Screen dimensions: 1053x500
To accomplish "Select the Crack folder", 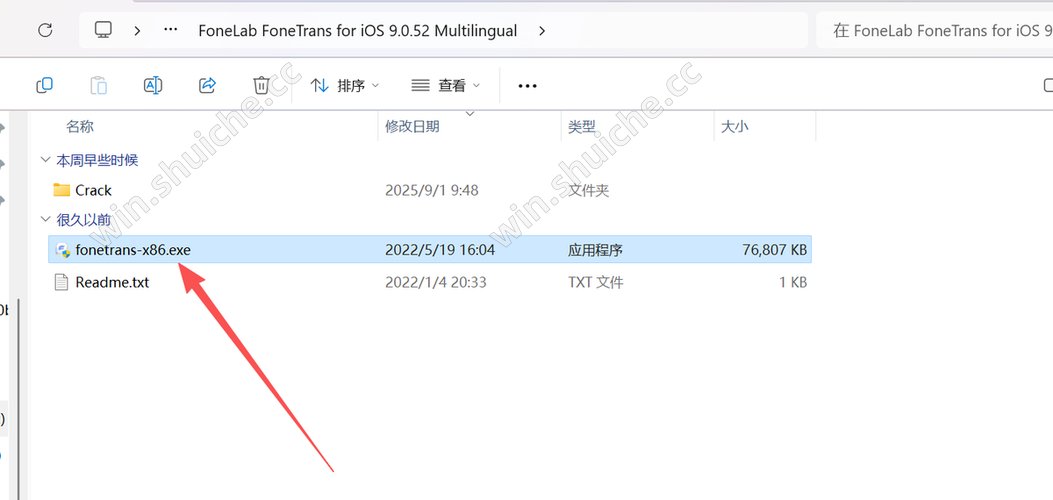I will [x=430, y=191].
